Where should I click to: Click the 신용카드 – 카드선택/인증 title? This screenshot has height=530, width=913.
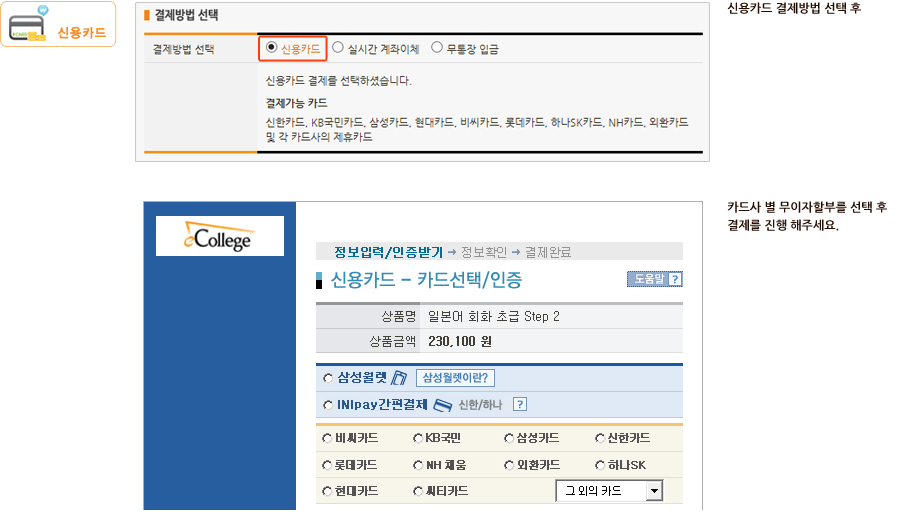pyautogui.click(x=426, y=280)
